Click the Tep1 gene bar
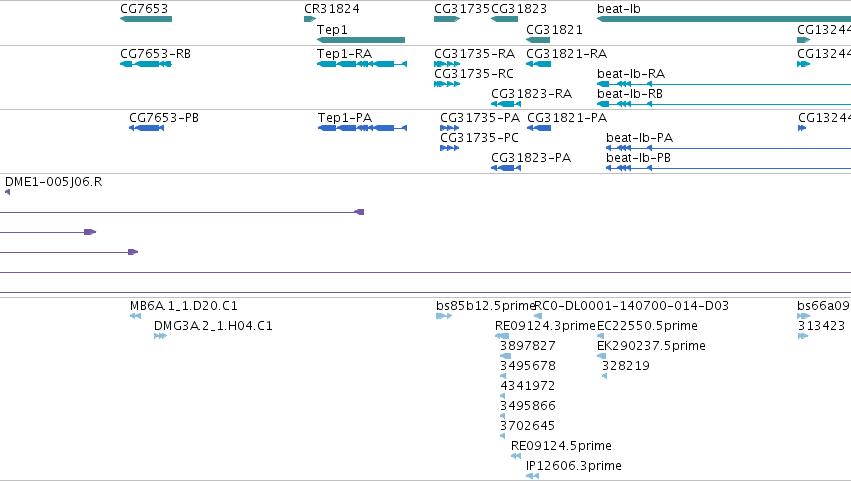 pyautogui.click(x=361, y=40)
